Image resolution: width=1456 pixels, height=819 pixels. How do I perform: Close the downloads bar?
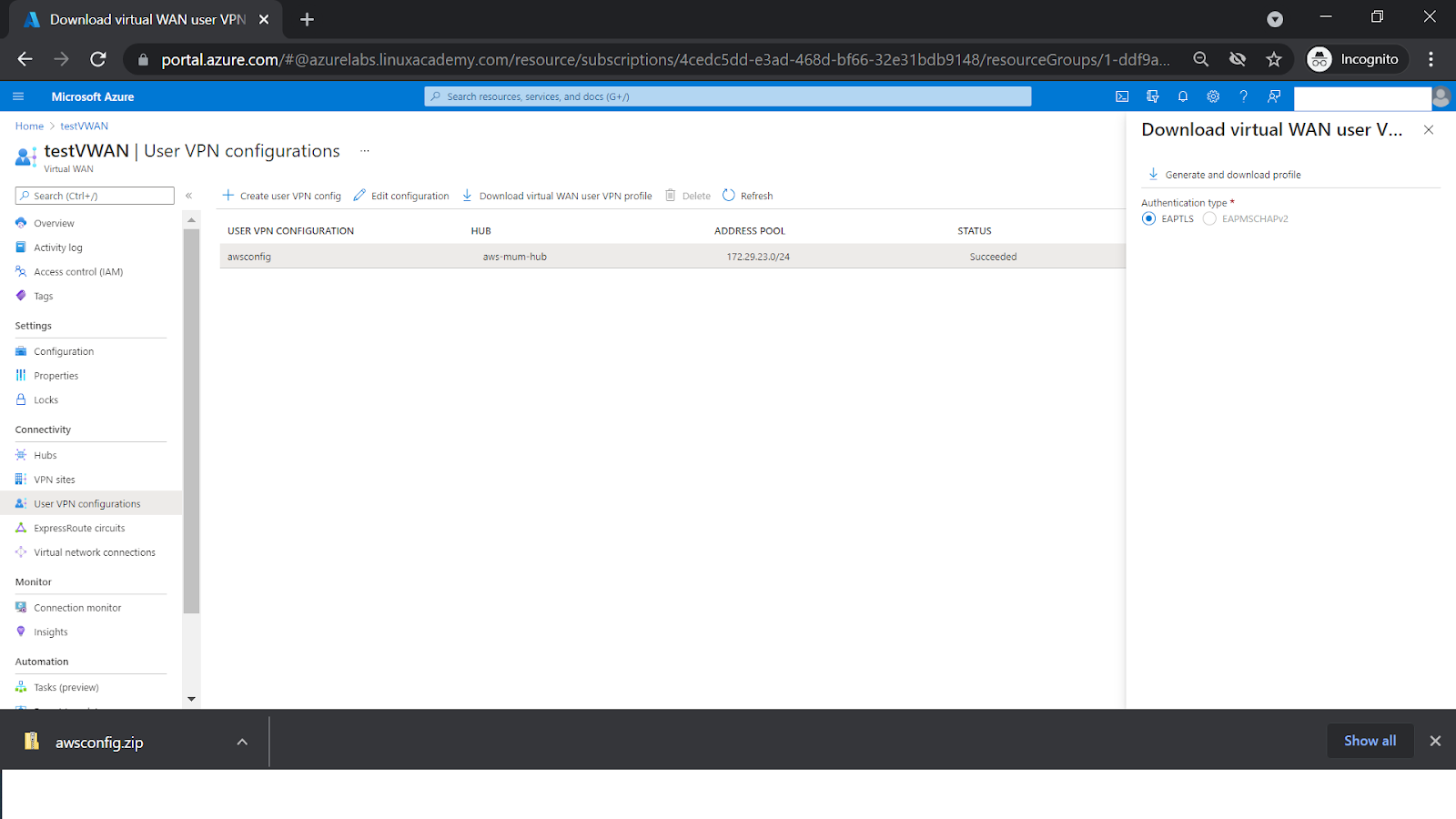[1435, 741]
